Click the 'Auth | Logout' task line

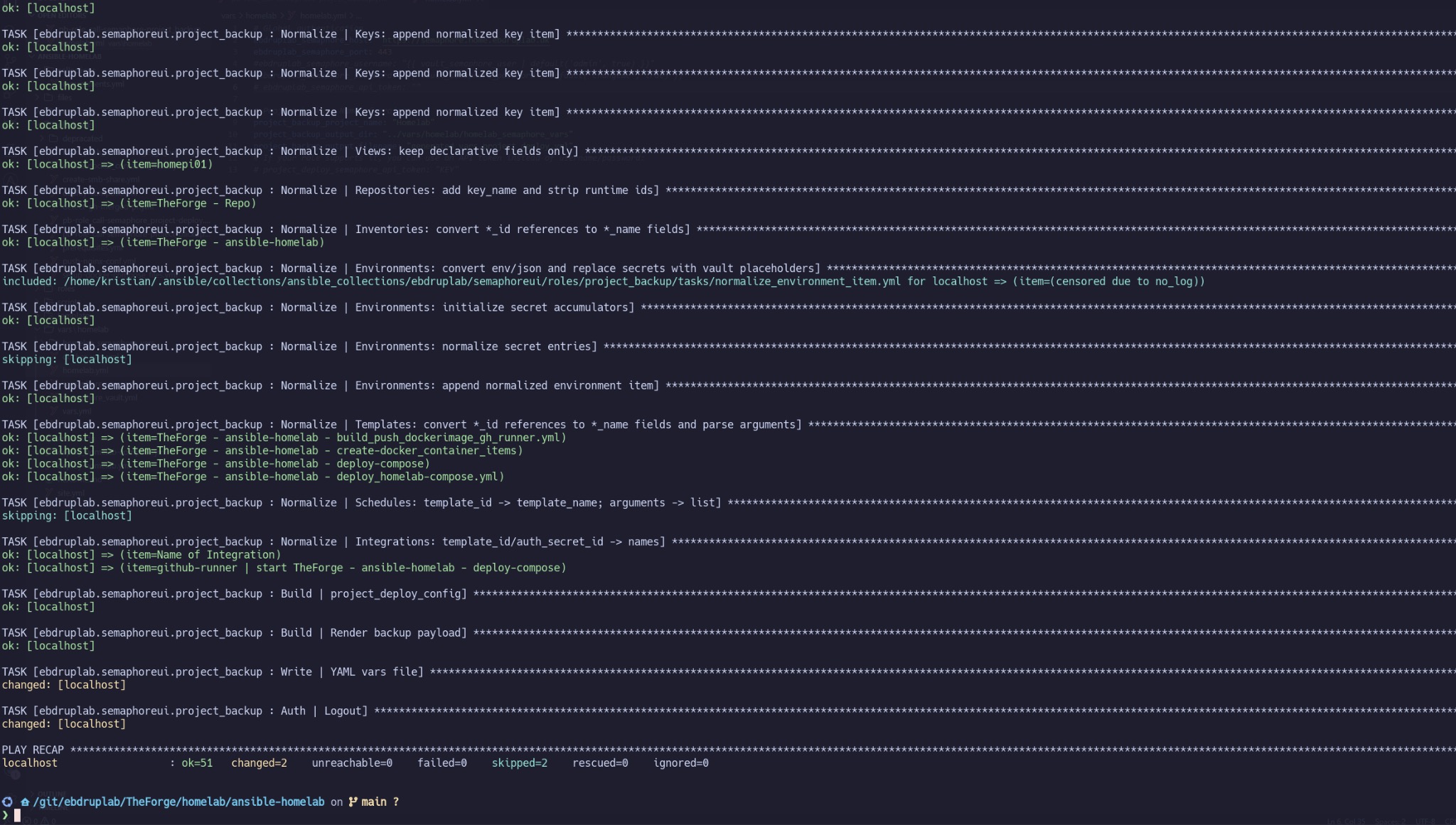(728, 711)
